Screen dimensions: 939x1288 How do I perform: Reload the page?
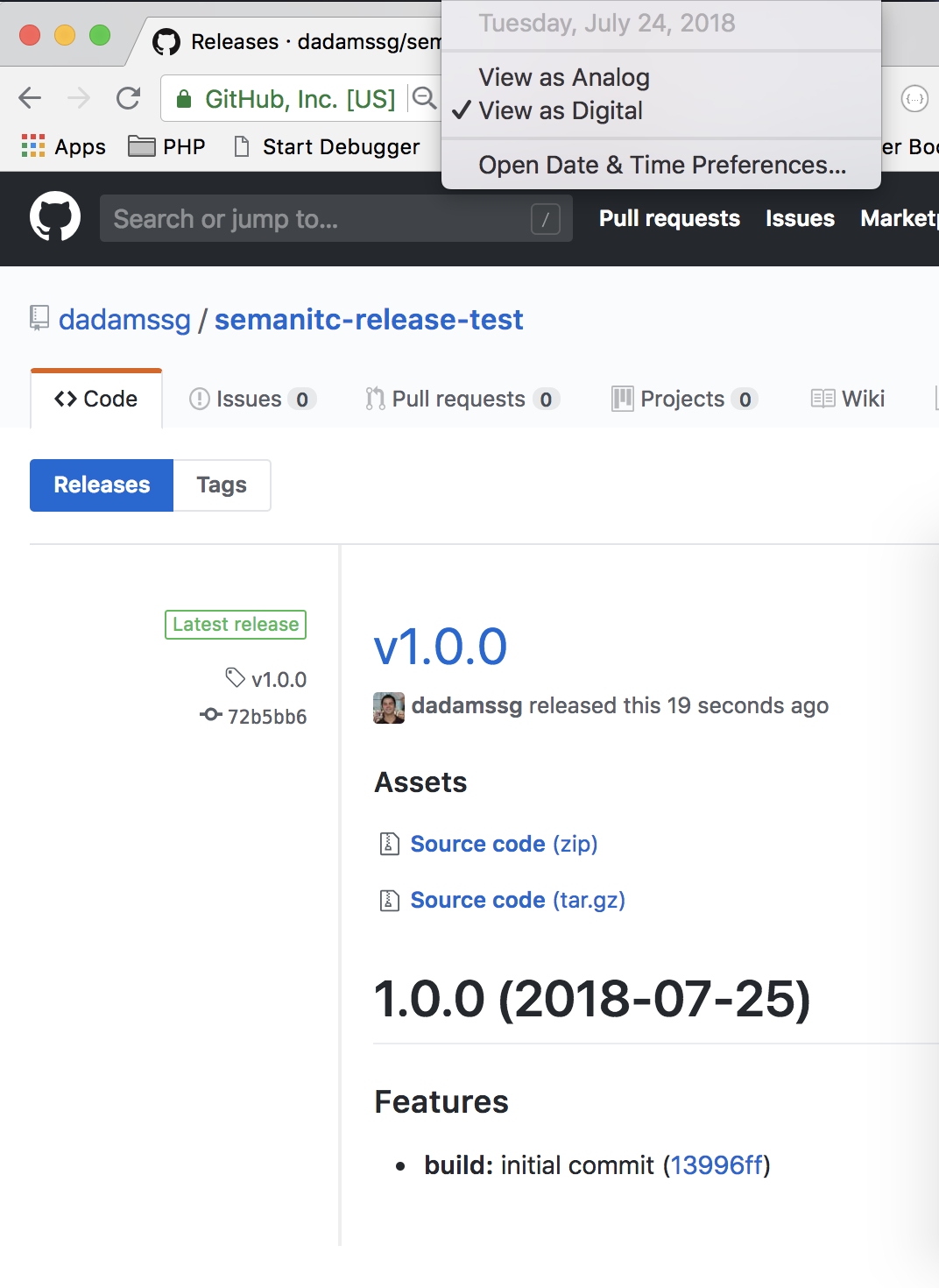point(128,98)
